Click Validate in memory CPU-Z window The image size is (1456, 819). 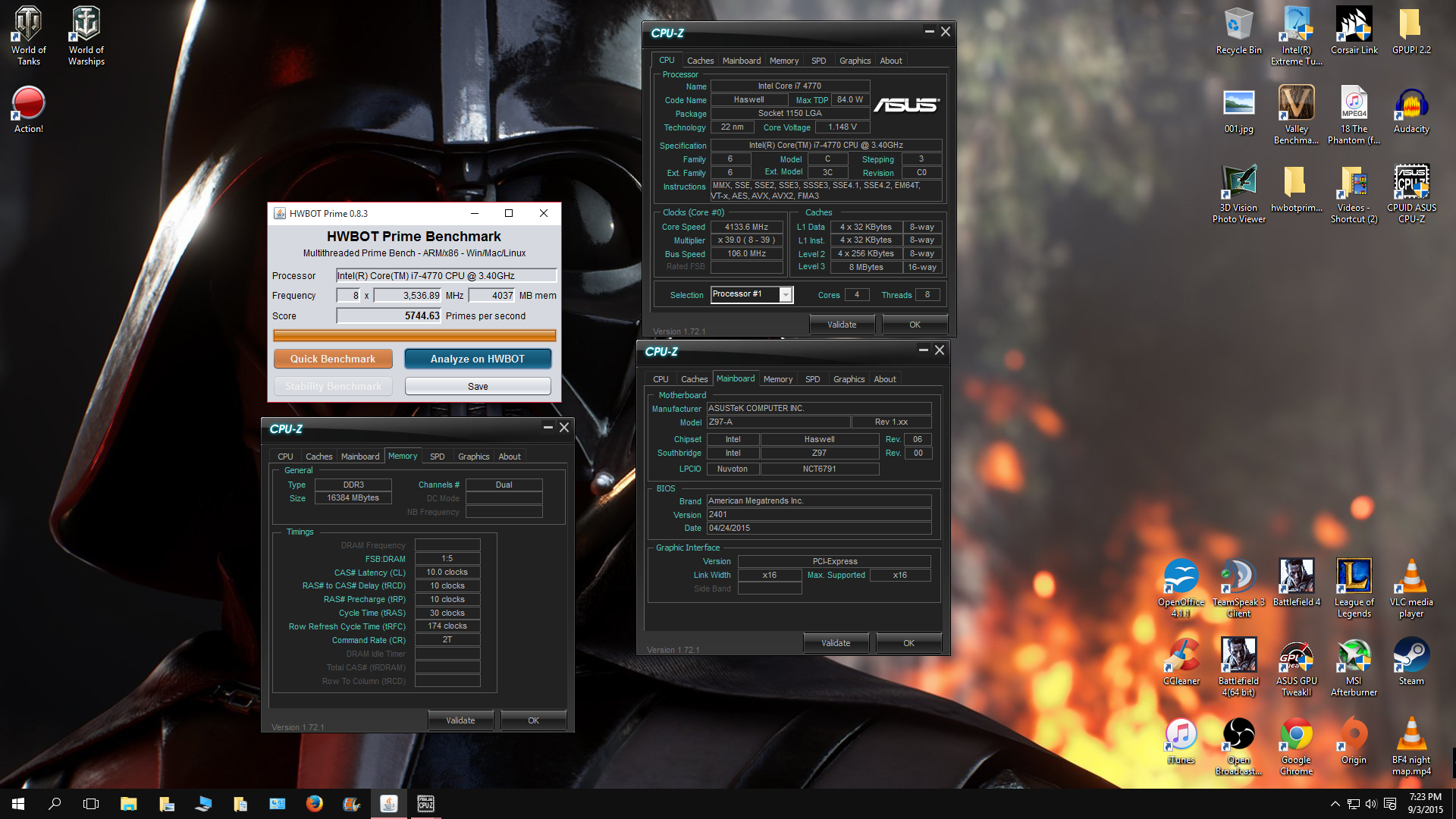[460, 720]
